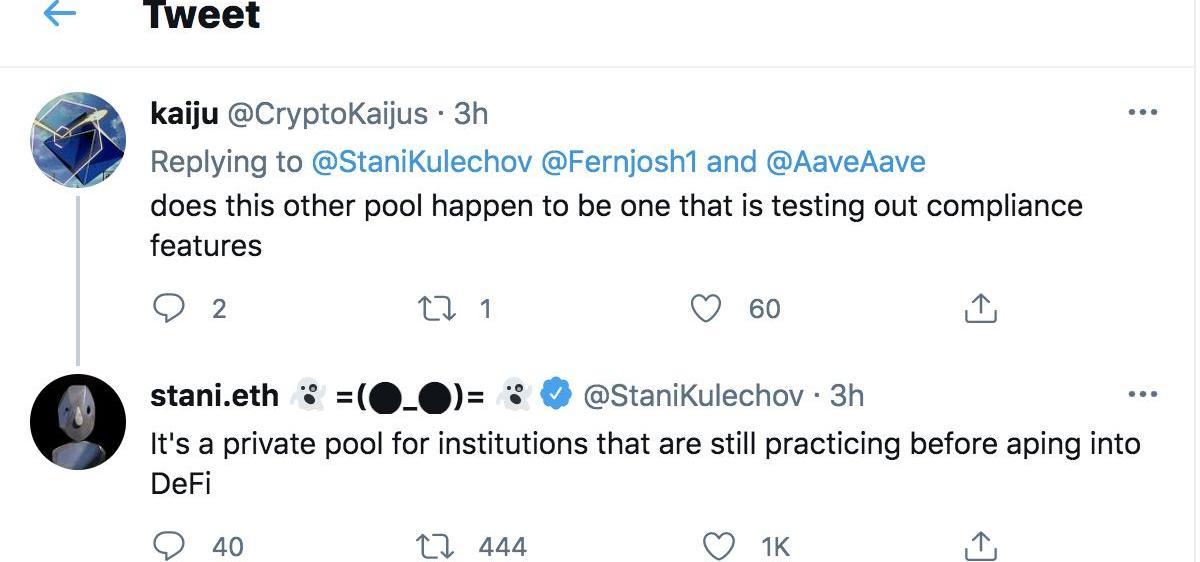Retweet kaiju's compliance features tweet

coord(436,309)
